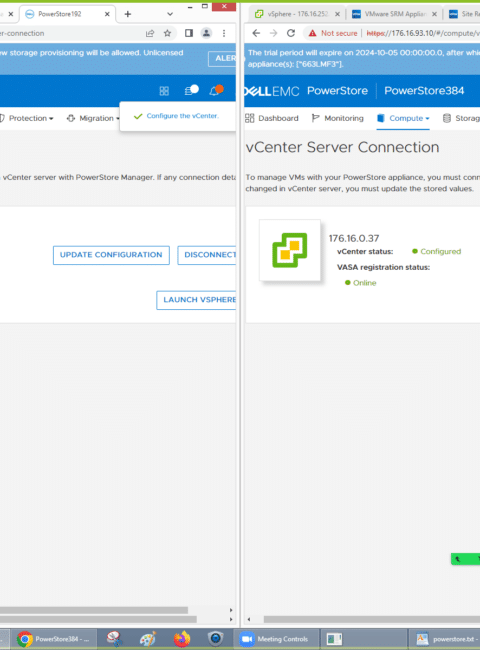Image resolution: width=480 pixels, height=650 pixels.
Task: Open the Chrome profile avatar icon
Action: pyautogui.click(x=206, y=33)
